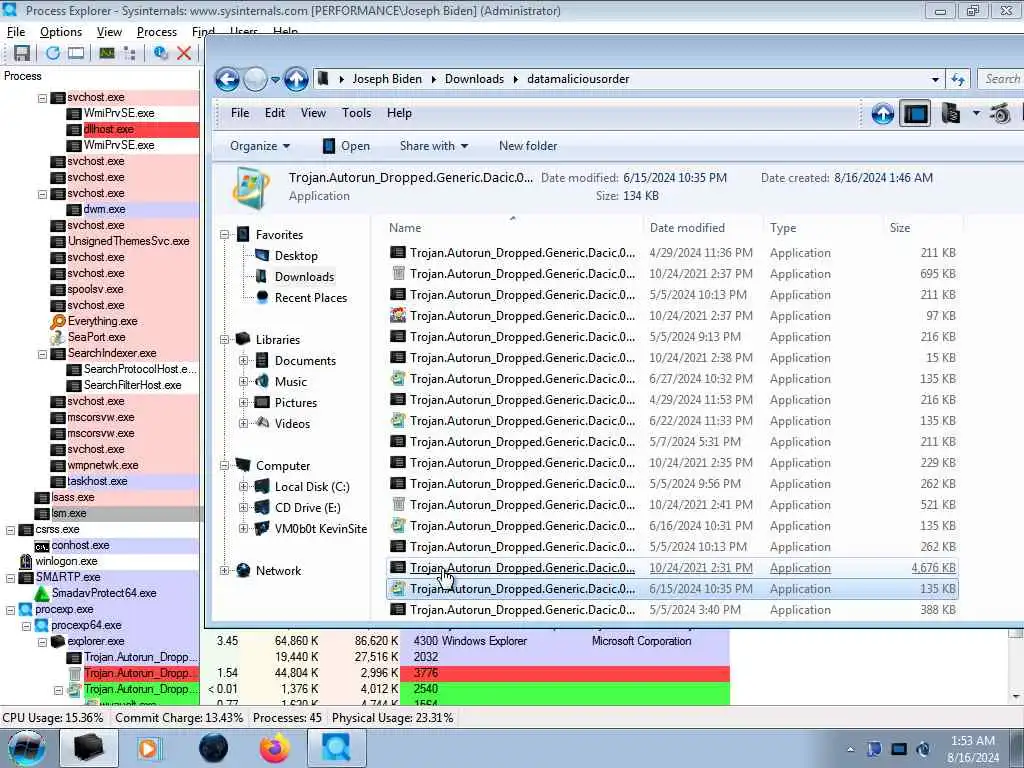Sort files by Size column
The height and width of the screenshot is (768, 1024).
coord(922,228)
